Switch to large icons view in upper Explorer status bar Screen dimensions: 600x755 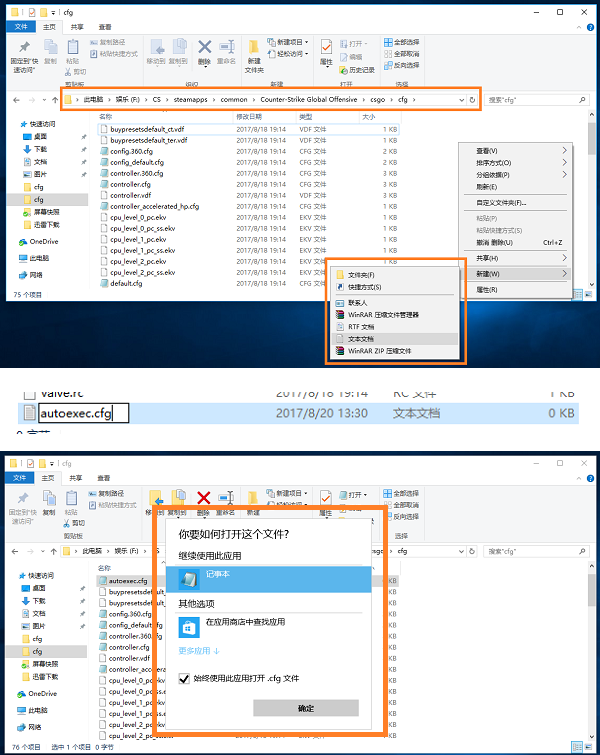588,295
